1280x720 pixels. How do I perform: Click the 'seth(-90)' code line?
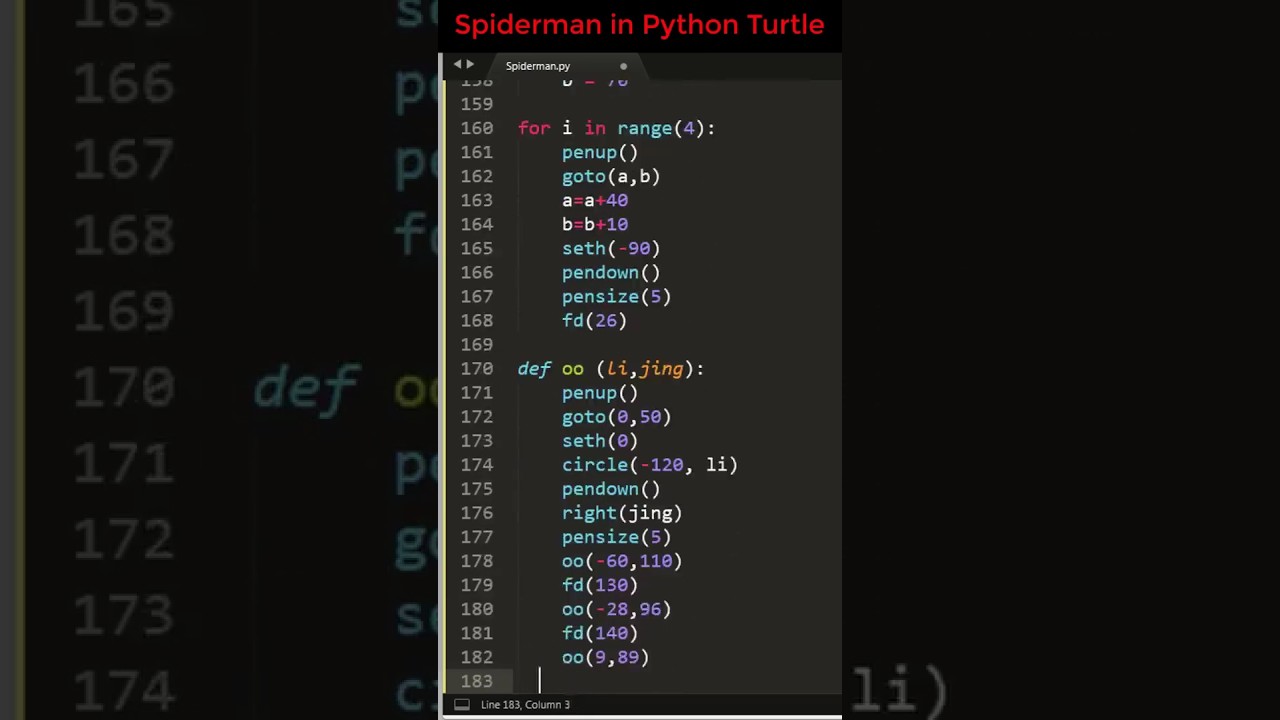pos(611,248)
